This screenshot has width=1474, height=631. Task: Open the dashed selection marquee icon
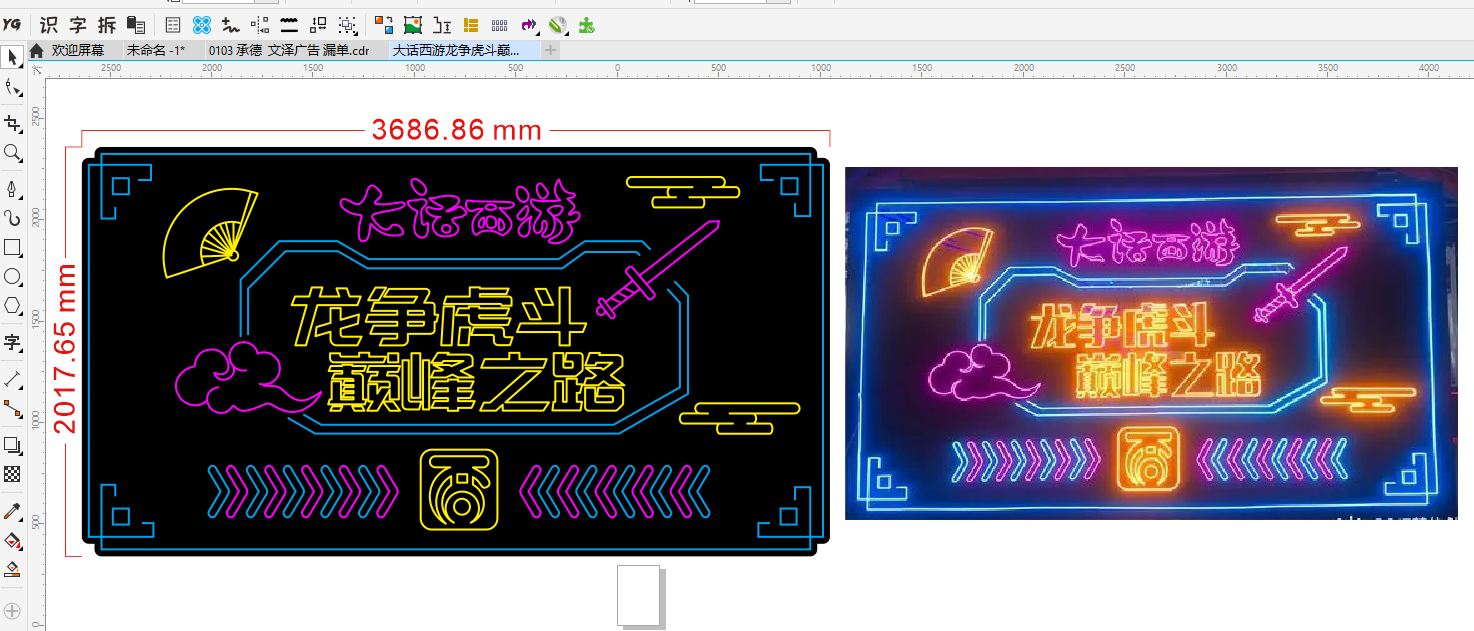pyautogui.click(x=348, y=25)
